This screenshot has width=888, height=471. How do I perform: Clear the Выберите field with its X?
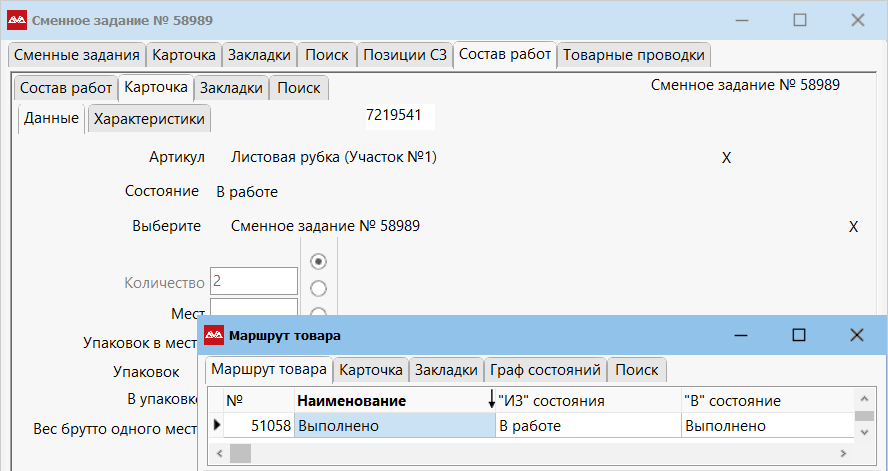[853, 227]
